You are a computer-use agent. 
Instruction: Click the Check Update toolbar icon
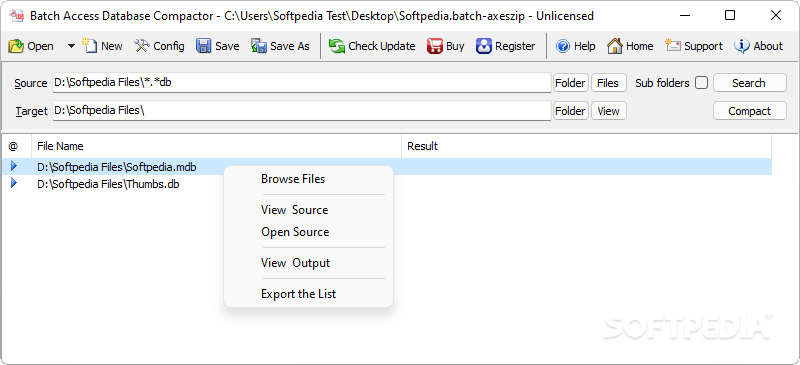point(337,46)
